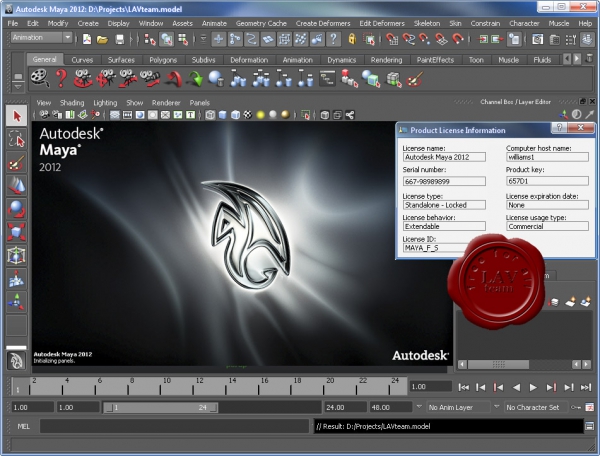The width and height of the screenshot is (600, 456).
Task: Play the animation forwards
Action: [x=533, y=387]
